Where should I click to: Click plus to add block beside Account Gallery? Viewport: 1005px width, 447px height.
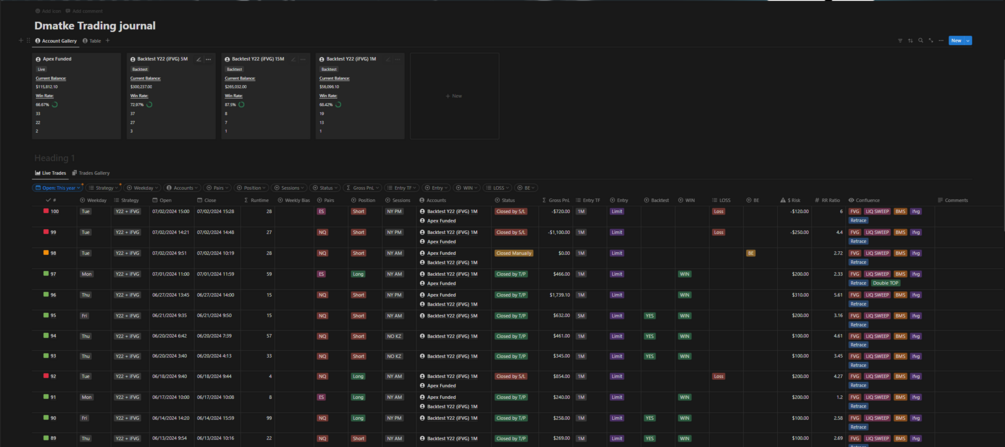point(21,40)
